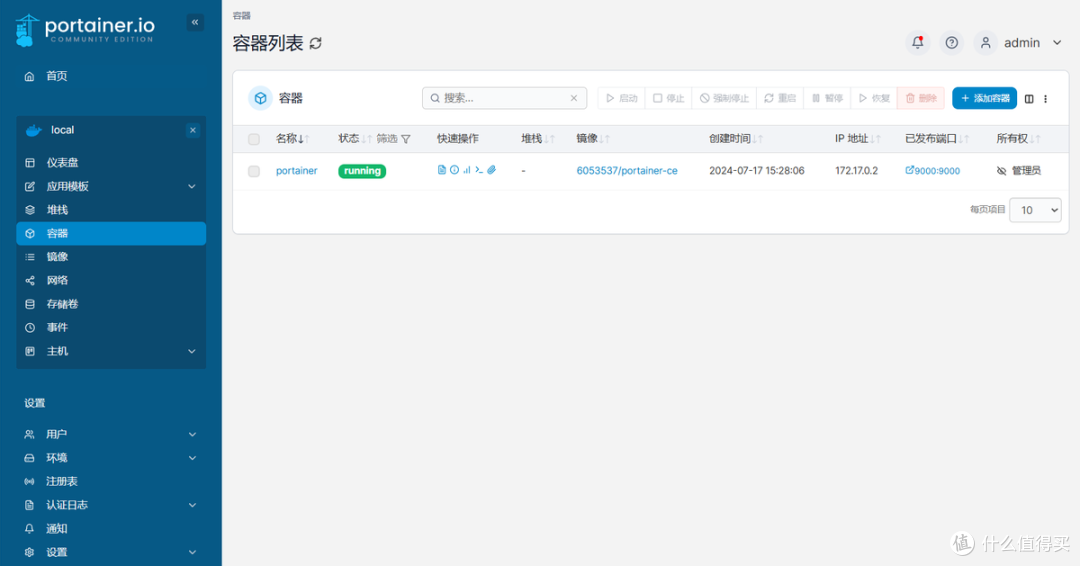Open the portainer container link
This screenshot has height=566, width=1080.
pos(296,171)
